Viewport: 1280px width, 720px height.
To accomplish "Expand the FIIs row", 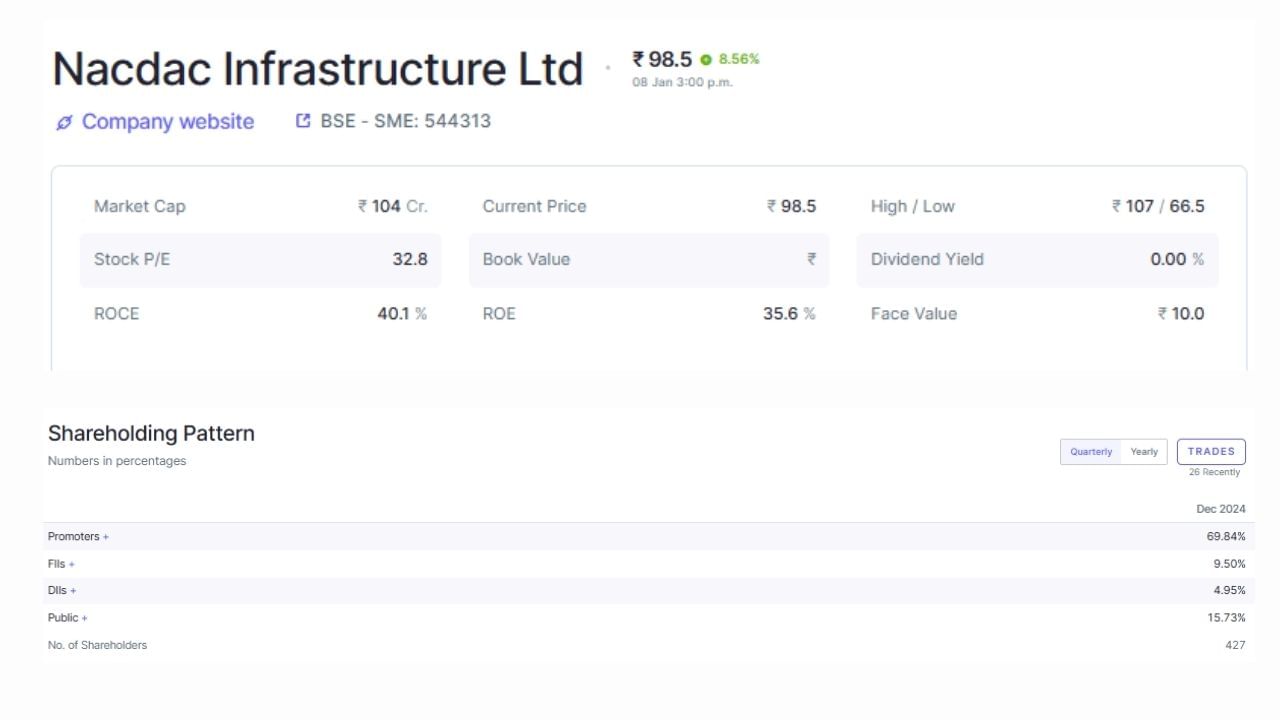I will 61,564.
